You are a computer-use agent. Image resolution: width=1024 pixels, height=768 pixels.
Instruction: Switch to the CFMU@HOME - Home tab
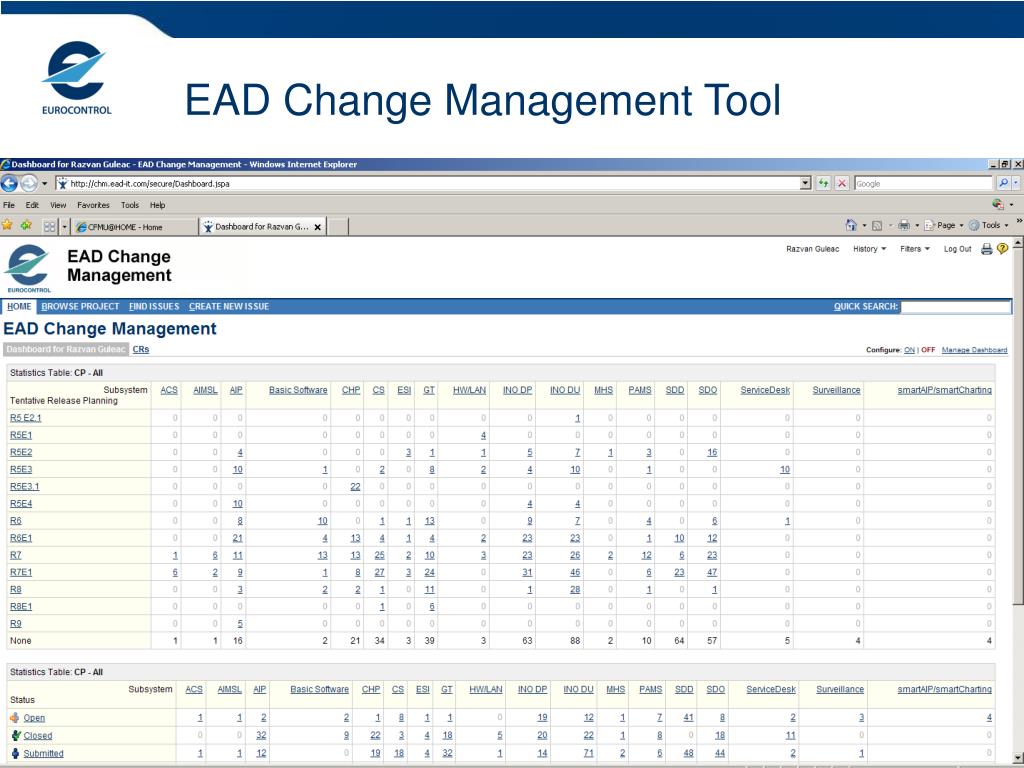tap(134, 227)
